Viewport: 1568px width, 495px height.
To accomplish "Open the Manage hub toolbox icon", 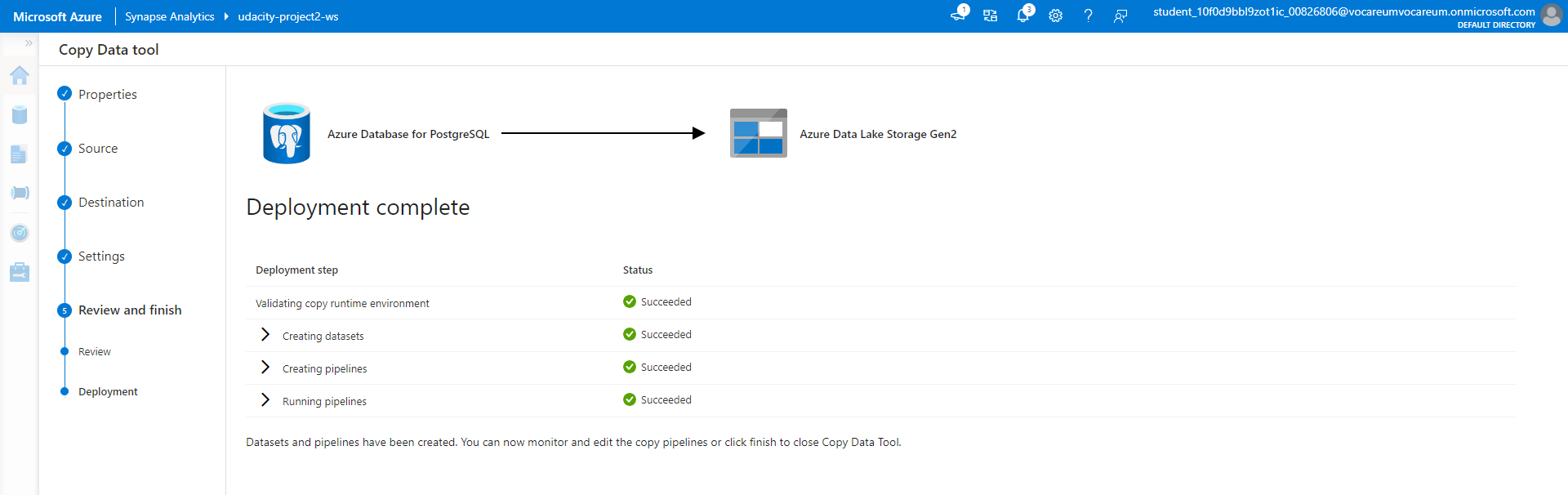I will (20, 272).
